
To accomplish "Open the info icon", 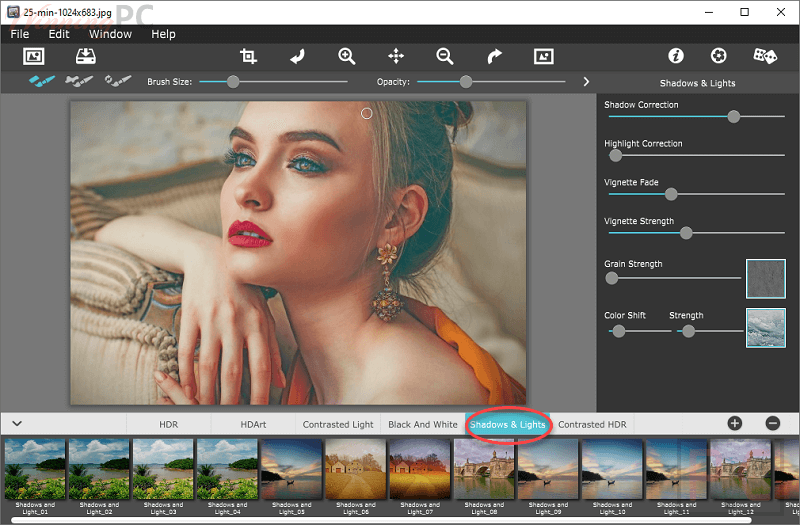I will click(x=676, y=56).
